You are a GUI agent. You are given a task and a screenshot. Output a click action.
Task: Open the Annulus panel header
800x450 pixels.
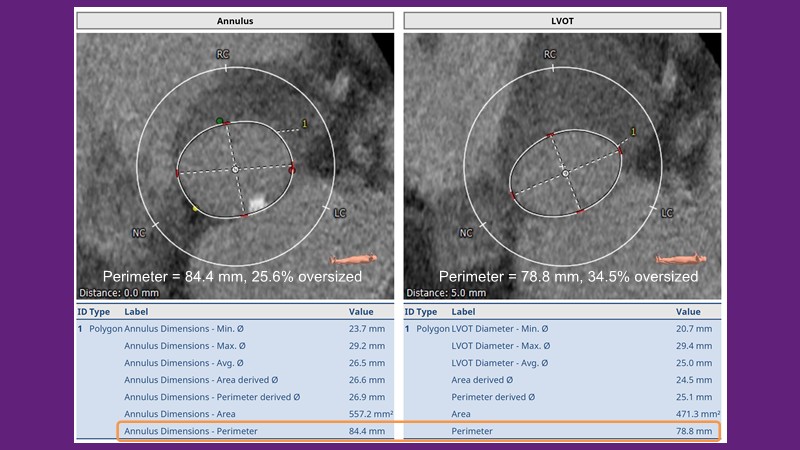[x=235, y=20]
